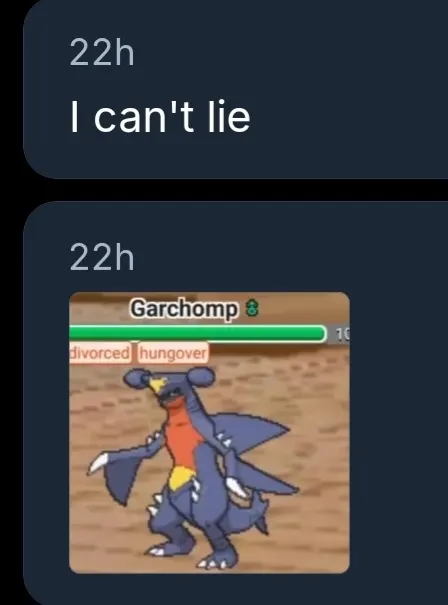Click the green HP bar
The image size is (448, 605).
(x=198, y=334)
